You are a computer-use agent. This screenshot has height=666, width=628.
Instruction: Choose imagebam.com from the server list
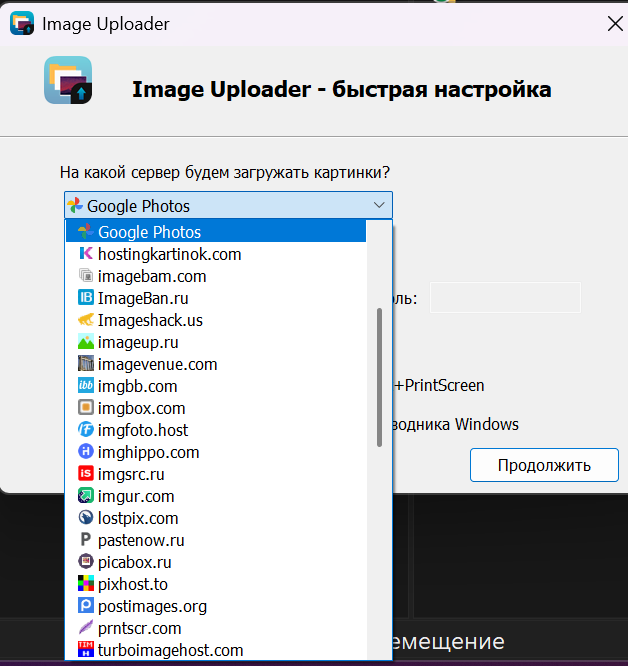(216, 276)
